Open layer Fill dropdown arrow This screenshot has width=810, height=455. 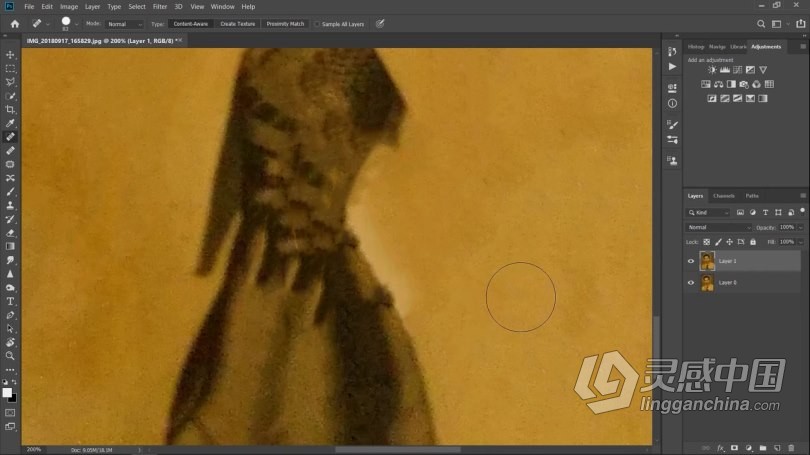801,242
